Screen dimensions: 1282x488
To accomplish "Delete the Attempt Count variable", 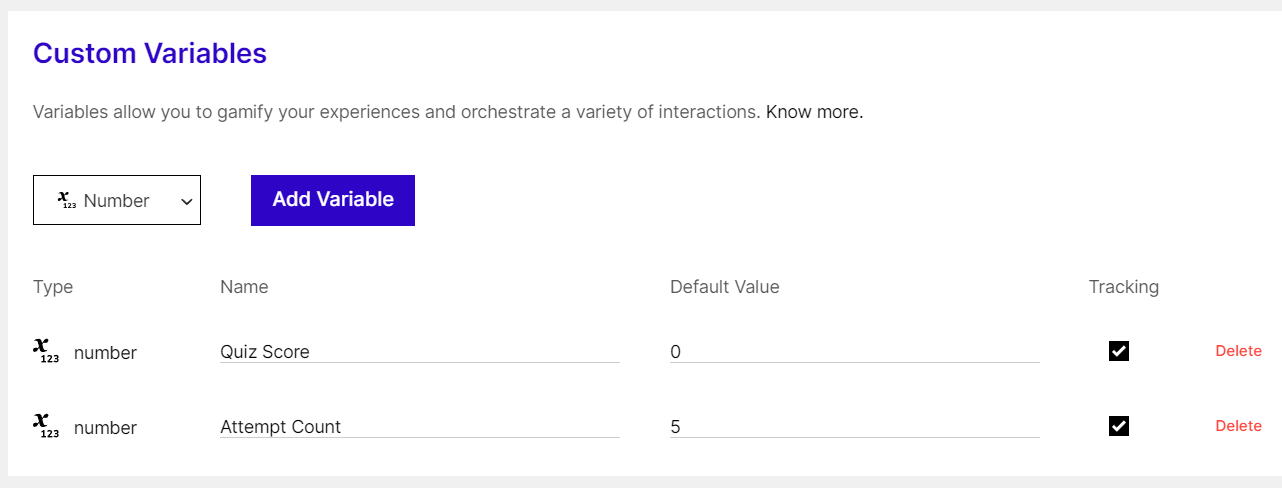I will [x=1238, y=426].
